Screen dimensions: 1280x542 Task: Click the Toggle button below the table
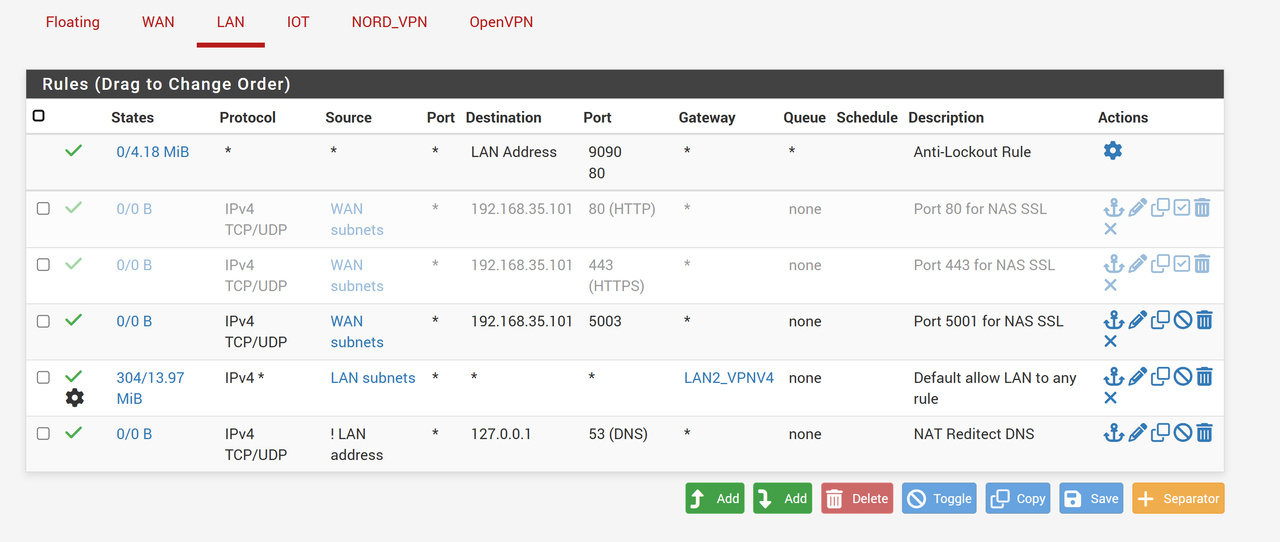(940, 498)
